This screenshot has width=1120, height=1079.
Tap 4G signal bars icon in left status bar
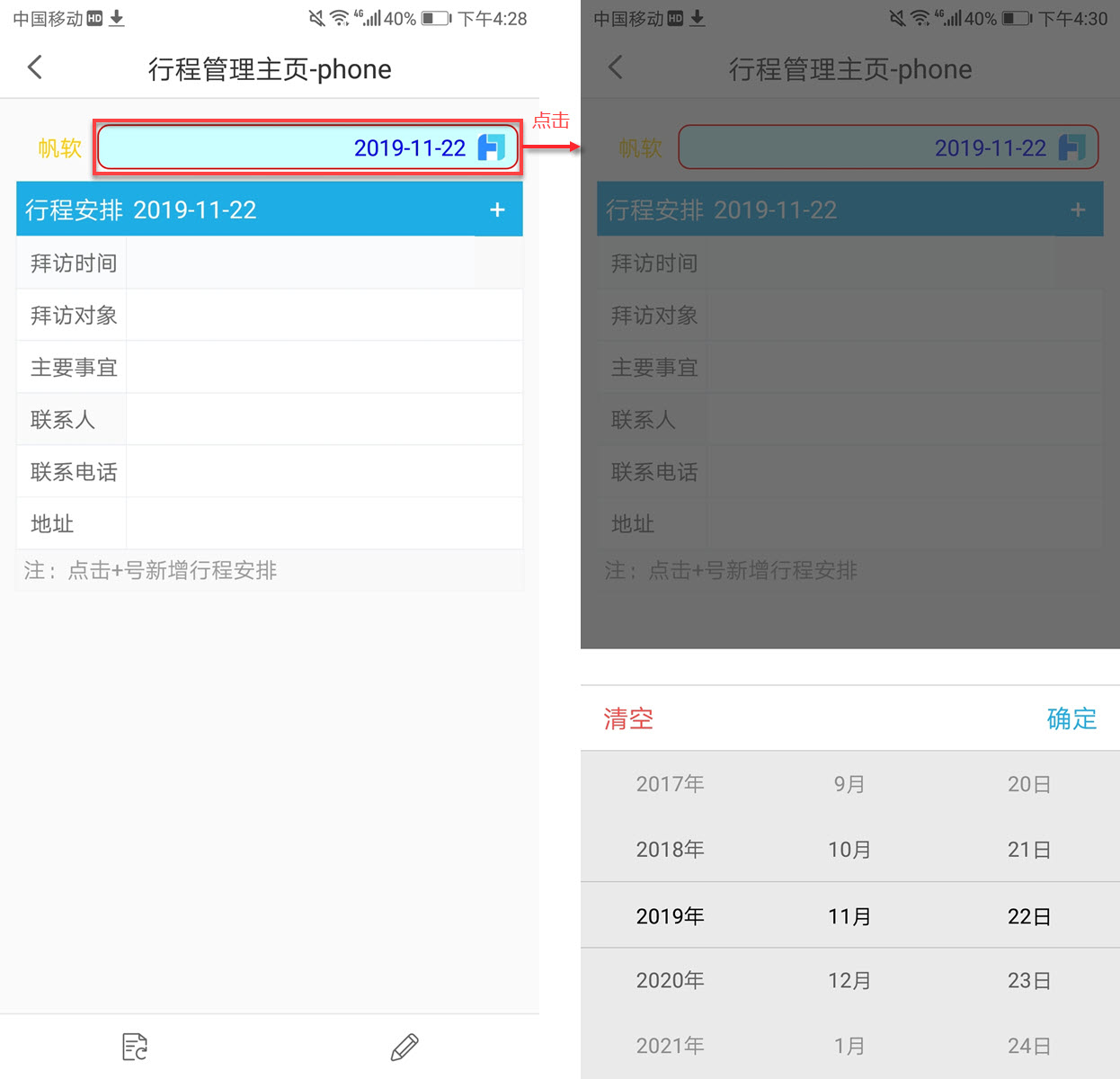pyautogui.click(x=368, y=18)
